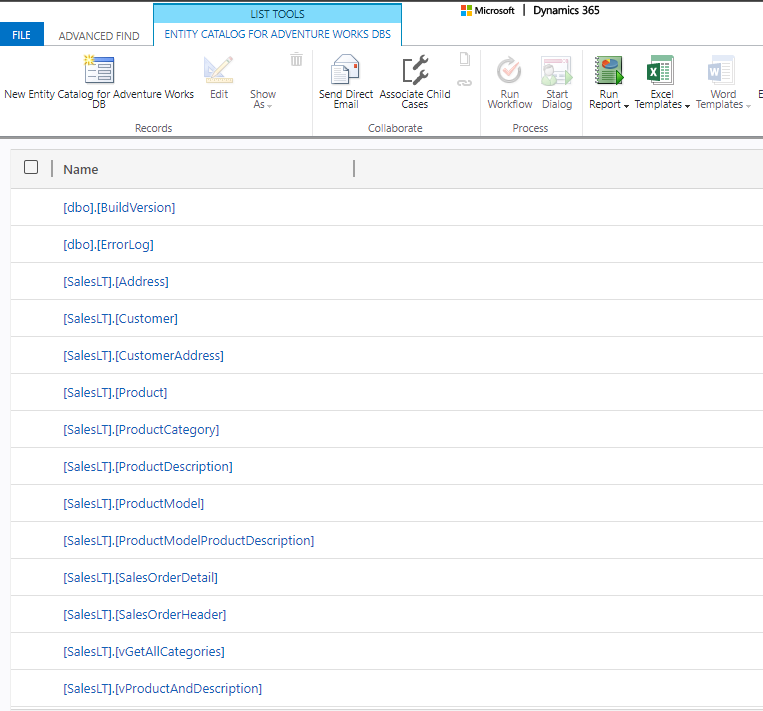763x711 pixels.
Task: Open [SalesLT].[Address] record
Action: [116, 282]
